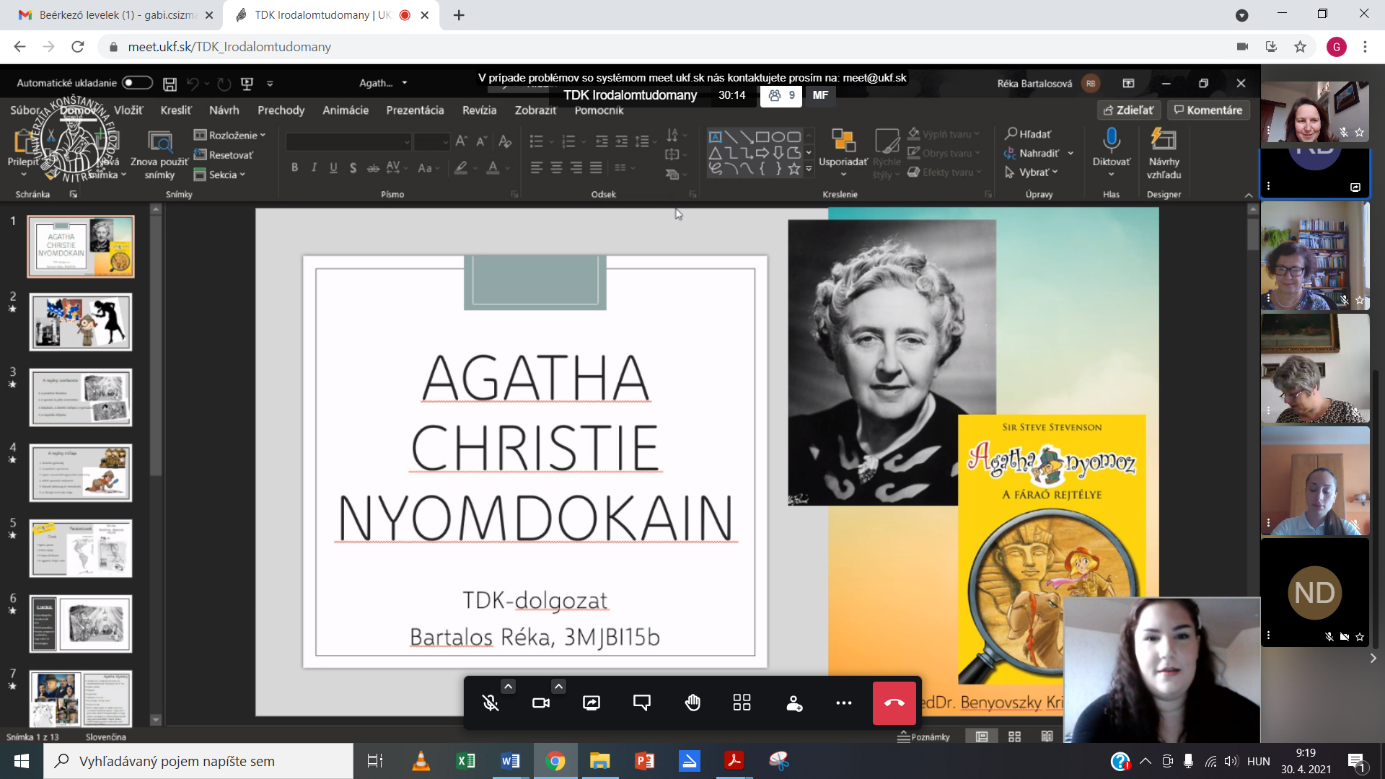Open PowerPoint from Windows taskbar
Viewport: 1385px width, 779px height.
(x=644, y=761)
